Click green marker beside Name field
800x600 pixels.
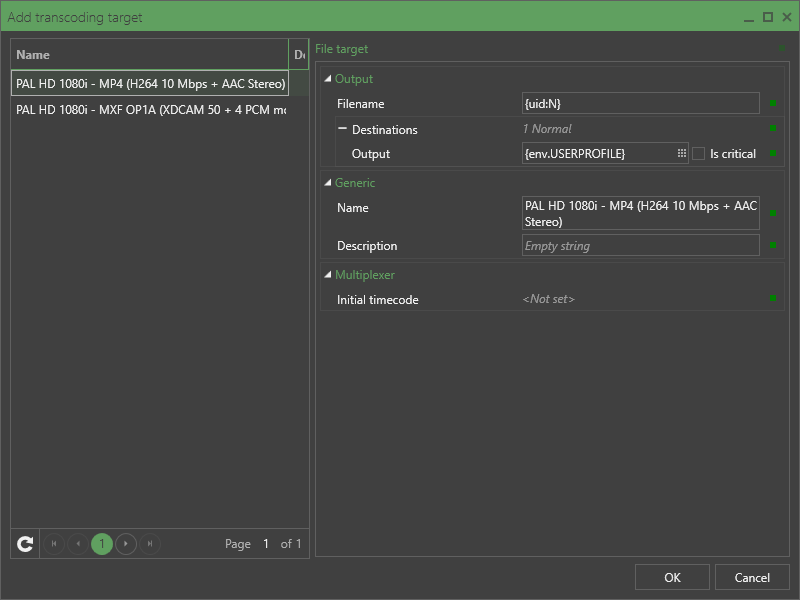(x=773, y=213)
